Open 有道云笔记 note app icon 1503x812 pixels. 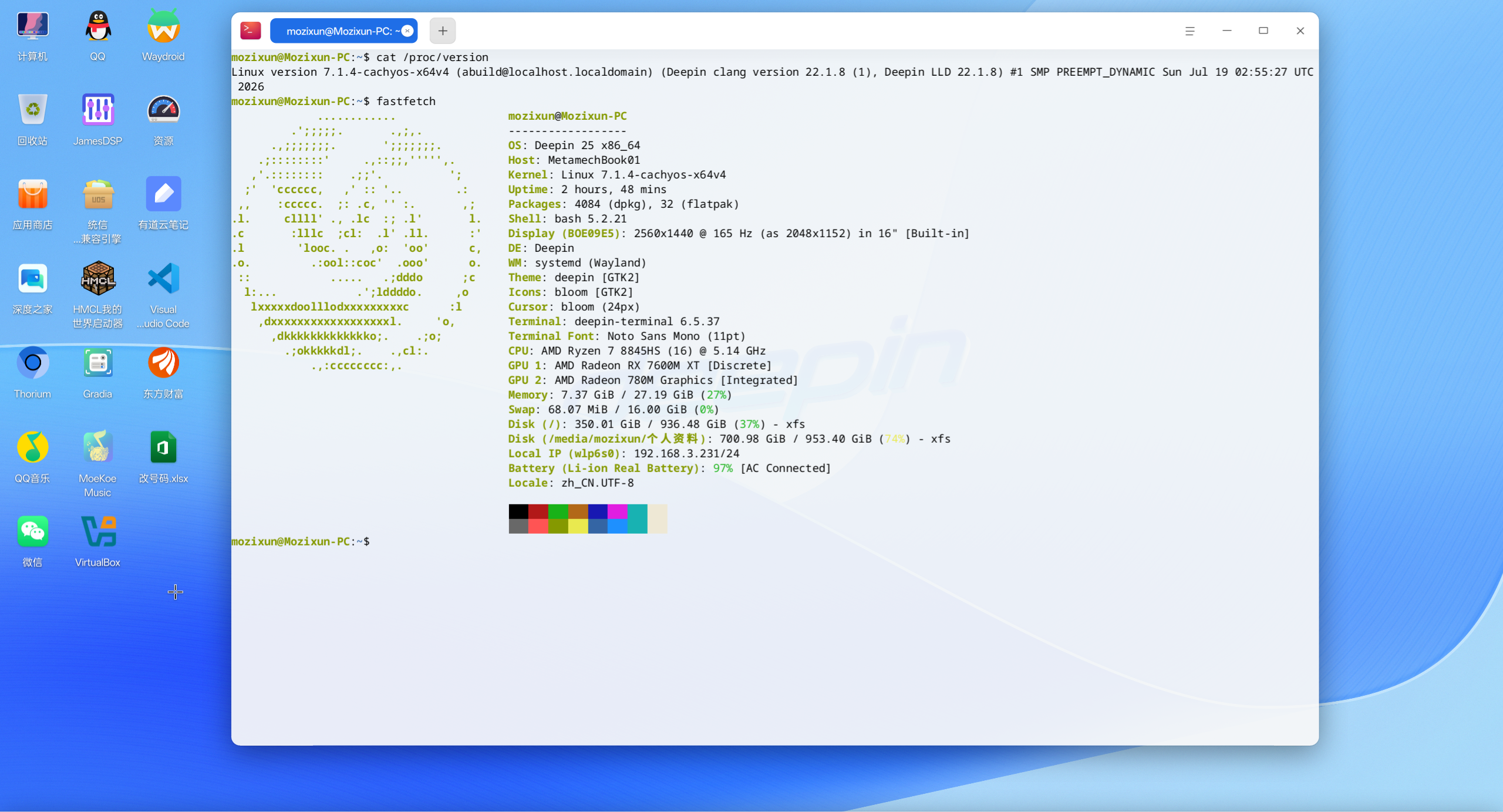pyautogui.click(x=163, y=204)
